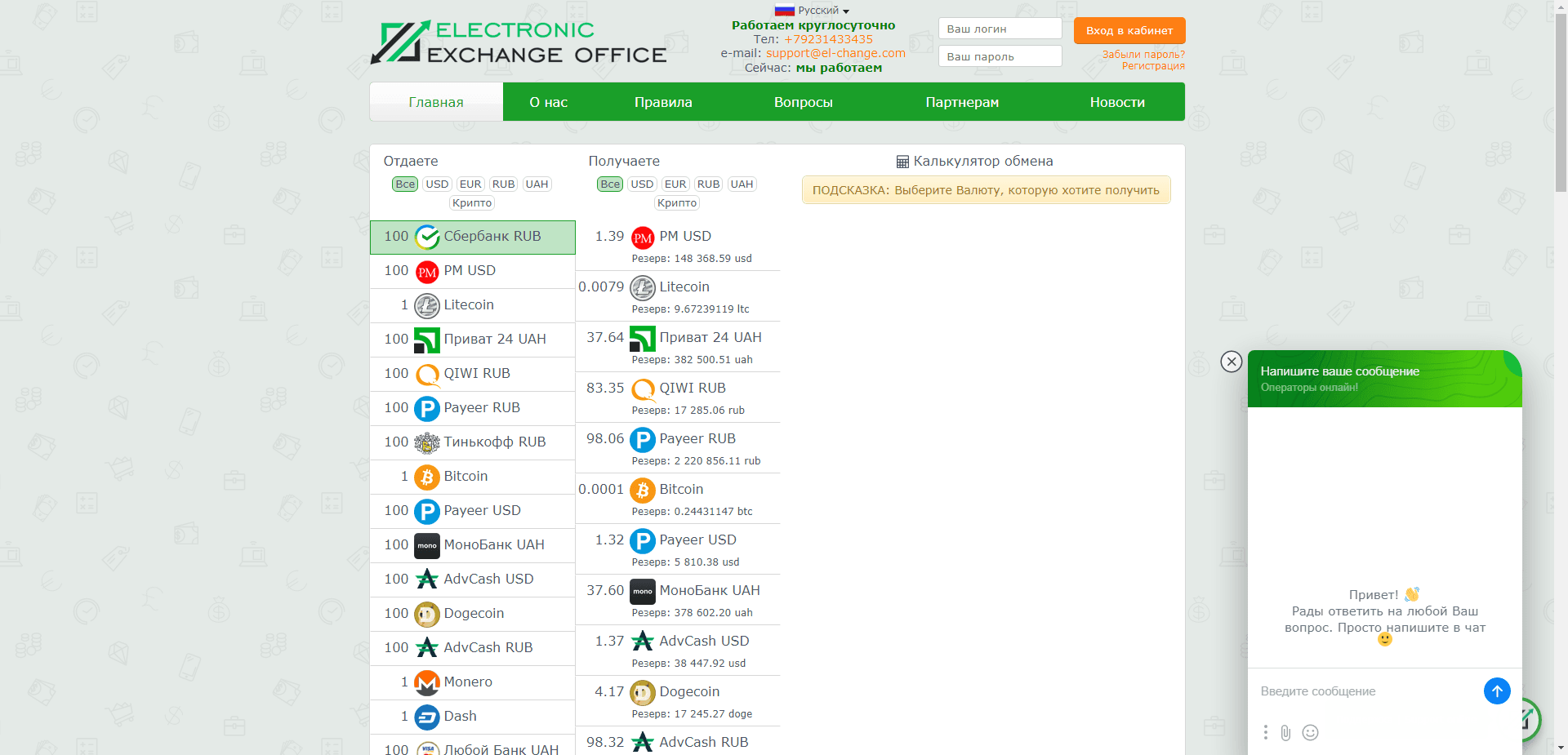Viewport: 1568px width, 755px height.
Task: Select the EUR filter in Отдаете column
Action: click(x=470, y=184)
